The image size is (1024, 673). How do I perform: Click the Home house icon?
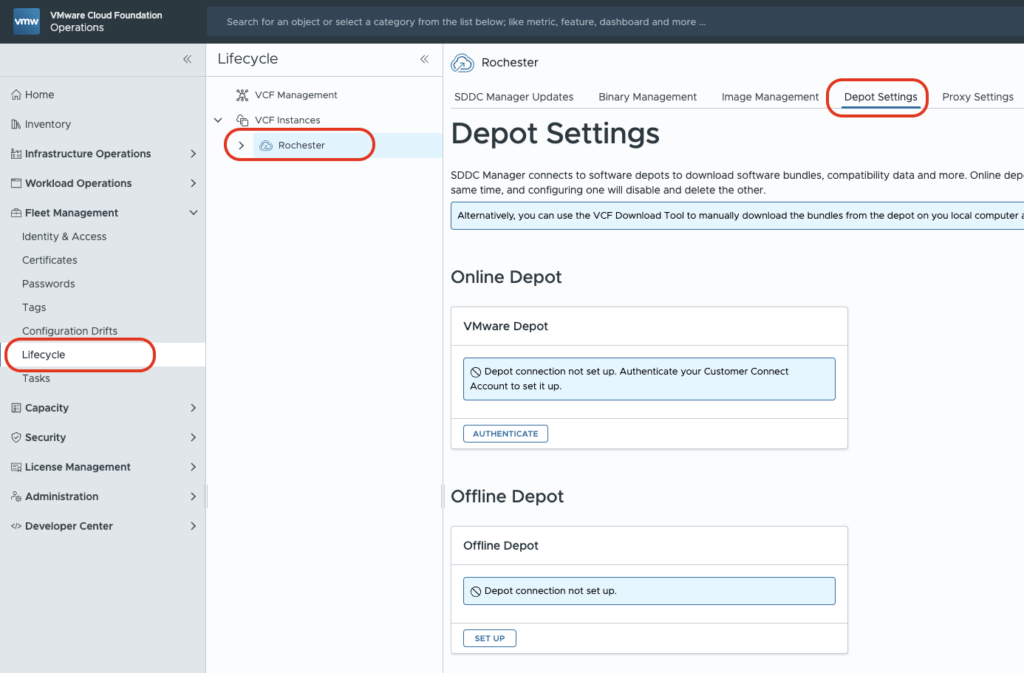coord(16,95)
